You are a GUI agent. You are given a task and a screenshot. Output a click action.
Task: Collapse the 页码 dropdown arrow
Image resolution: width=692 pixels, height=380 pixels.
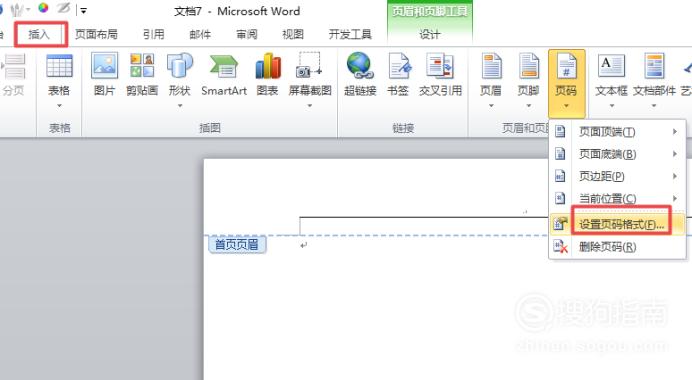click(566, 106)
